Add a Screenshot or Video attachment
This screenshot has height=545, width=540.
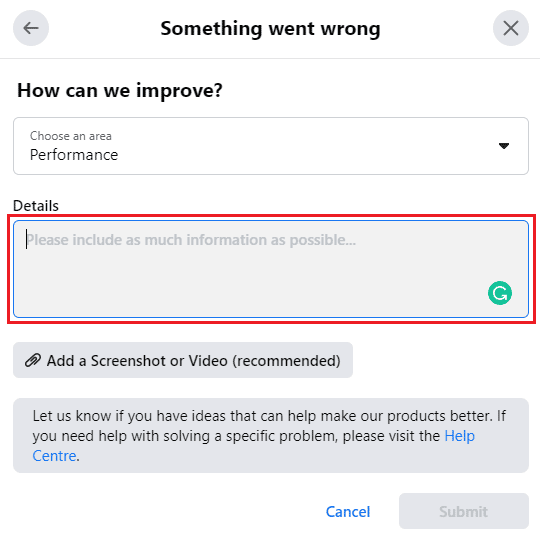pyautogui.click(x=183, y=360)
